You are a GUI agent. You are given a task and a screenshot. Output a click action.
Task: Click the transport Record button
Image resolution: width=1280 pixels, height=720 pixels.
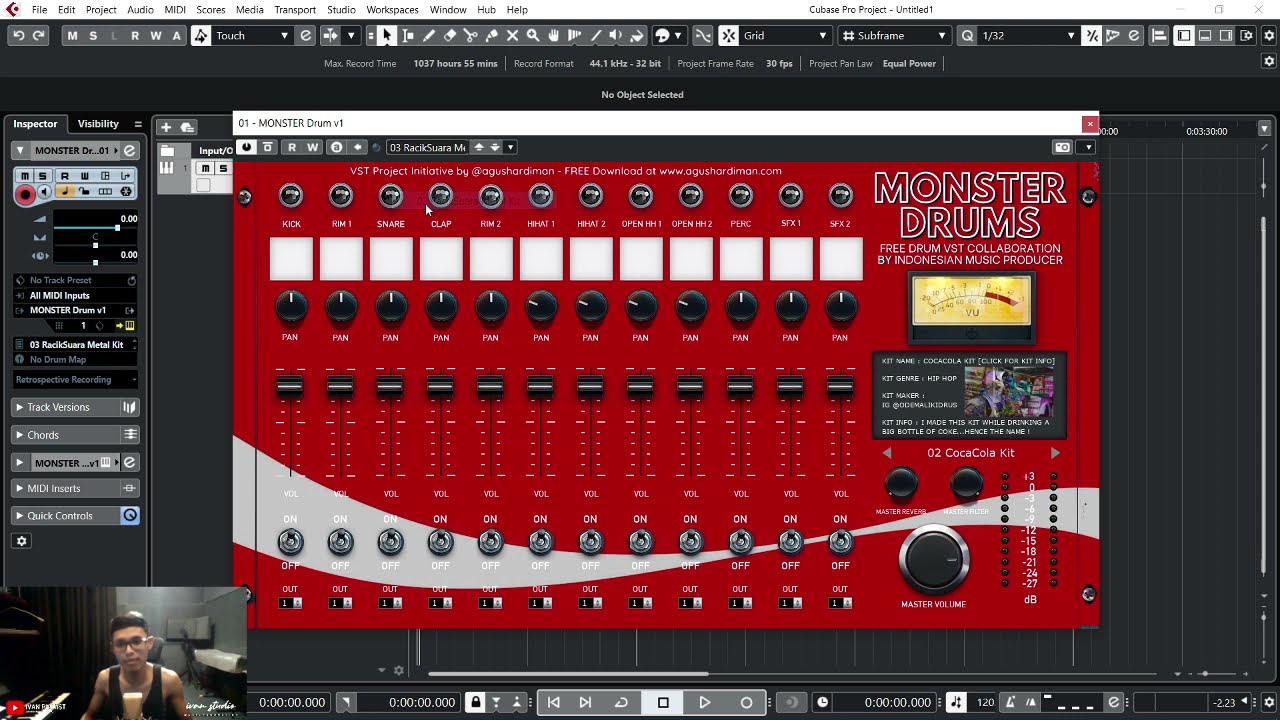746,703
